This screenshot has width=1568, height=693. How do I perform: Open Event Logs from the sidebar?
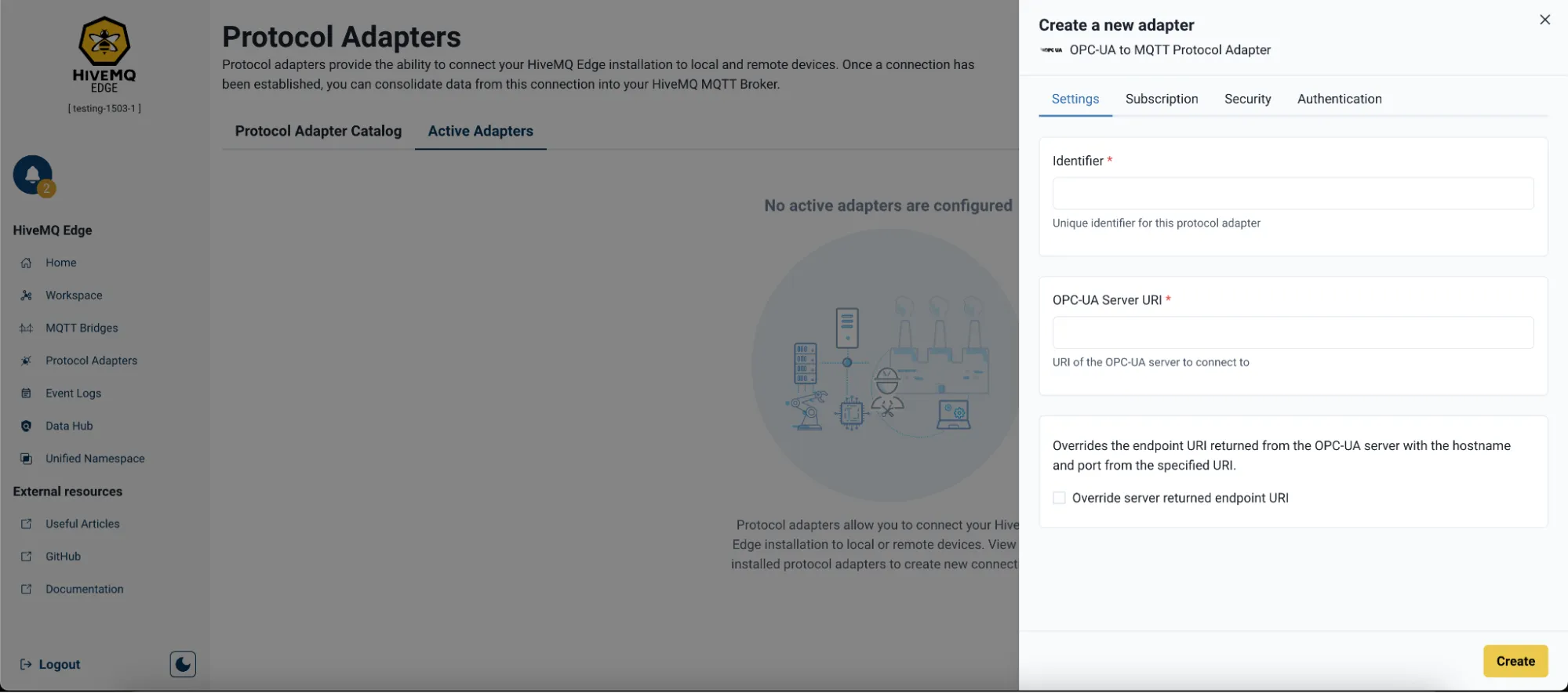coord(73,394)
